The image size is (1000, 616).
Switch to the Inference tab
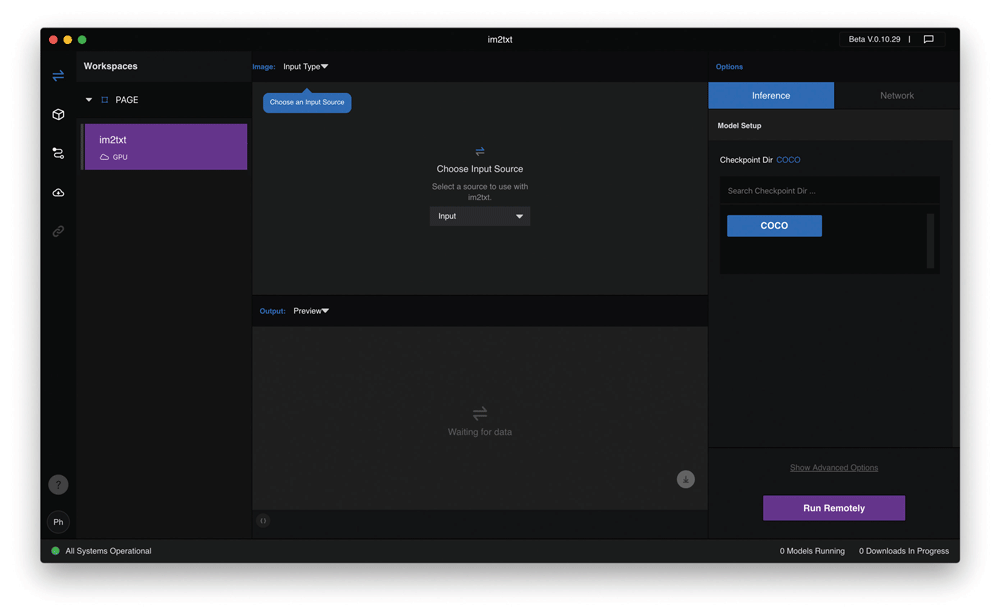point(771,96)
